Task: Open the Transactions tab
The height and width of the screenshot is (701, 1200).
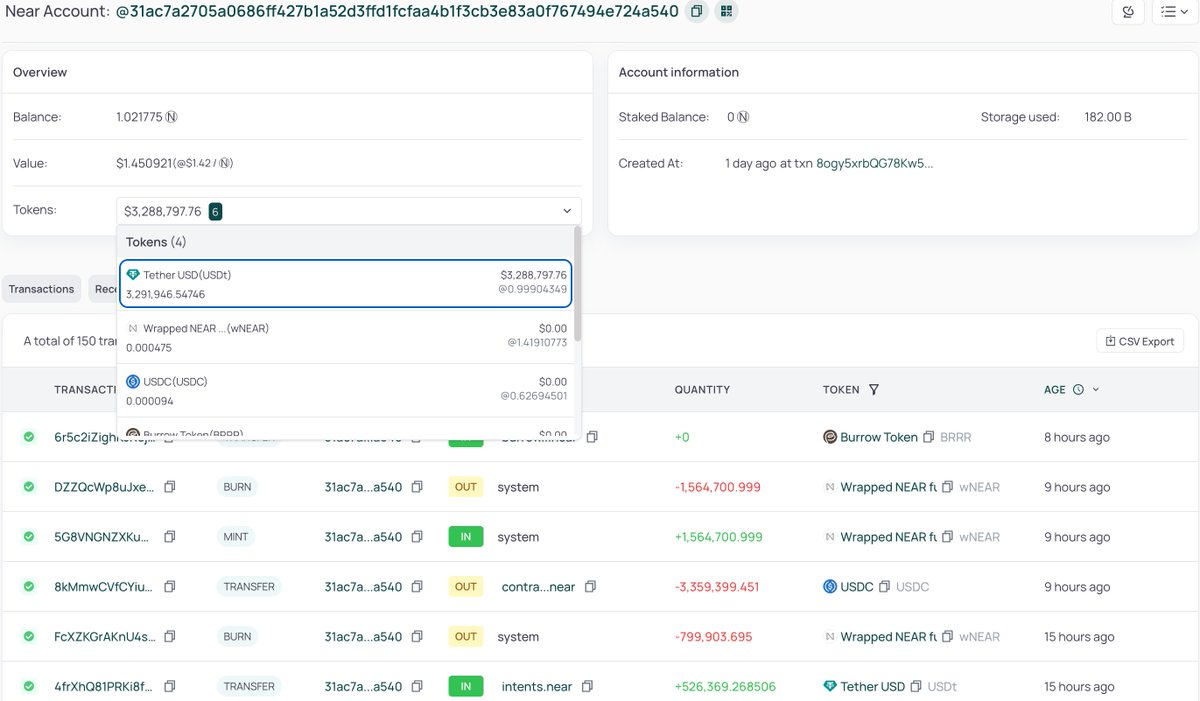Action: 42,289
